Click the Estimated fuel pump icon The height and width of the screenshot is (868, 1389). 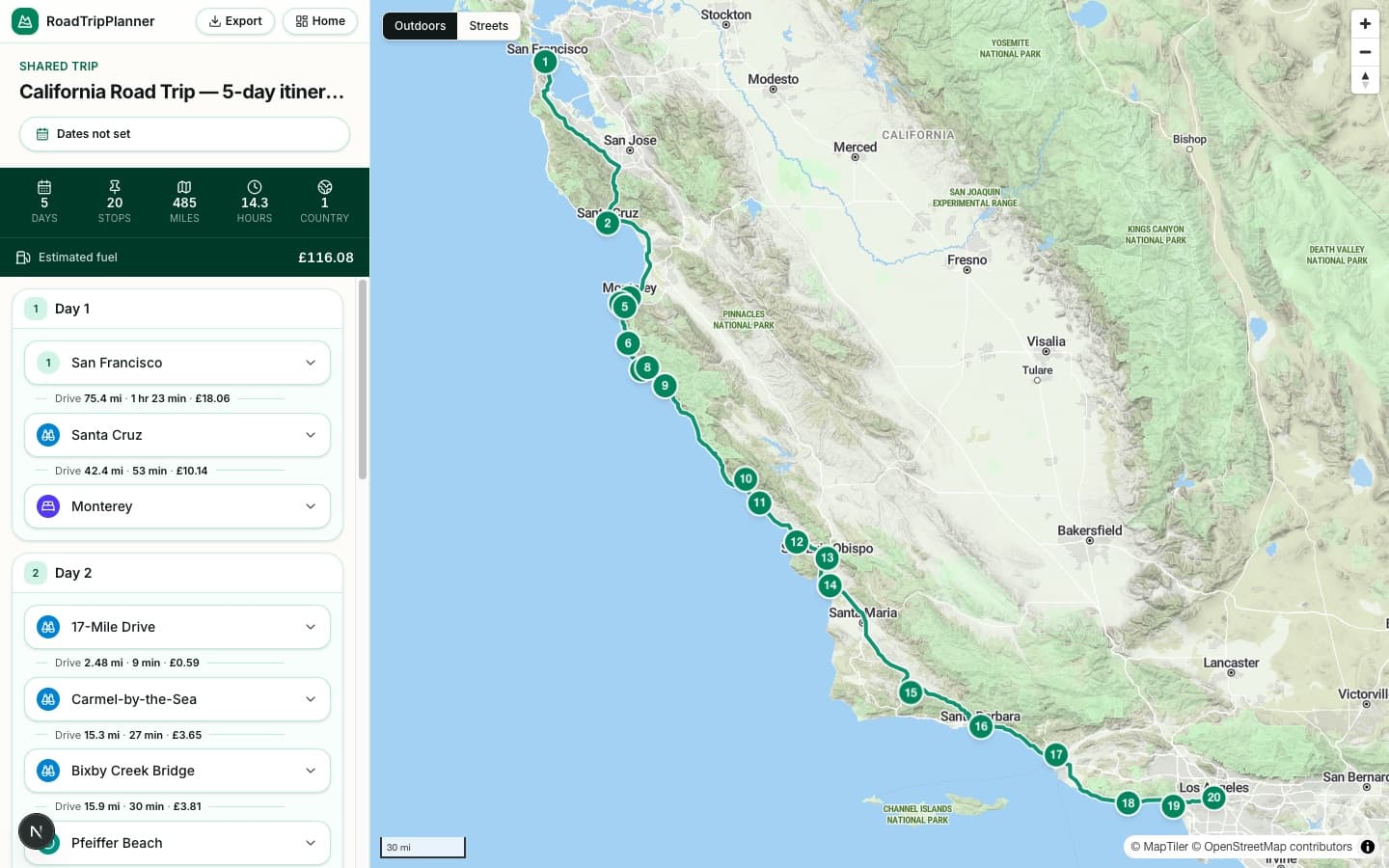coord(23,258)
